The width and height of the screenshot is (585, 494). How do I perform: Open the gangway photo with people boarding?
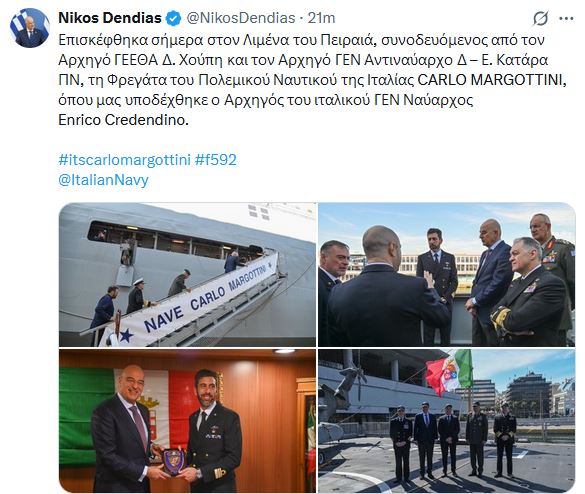click(x=187, y=275)
